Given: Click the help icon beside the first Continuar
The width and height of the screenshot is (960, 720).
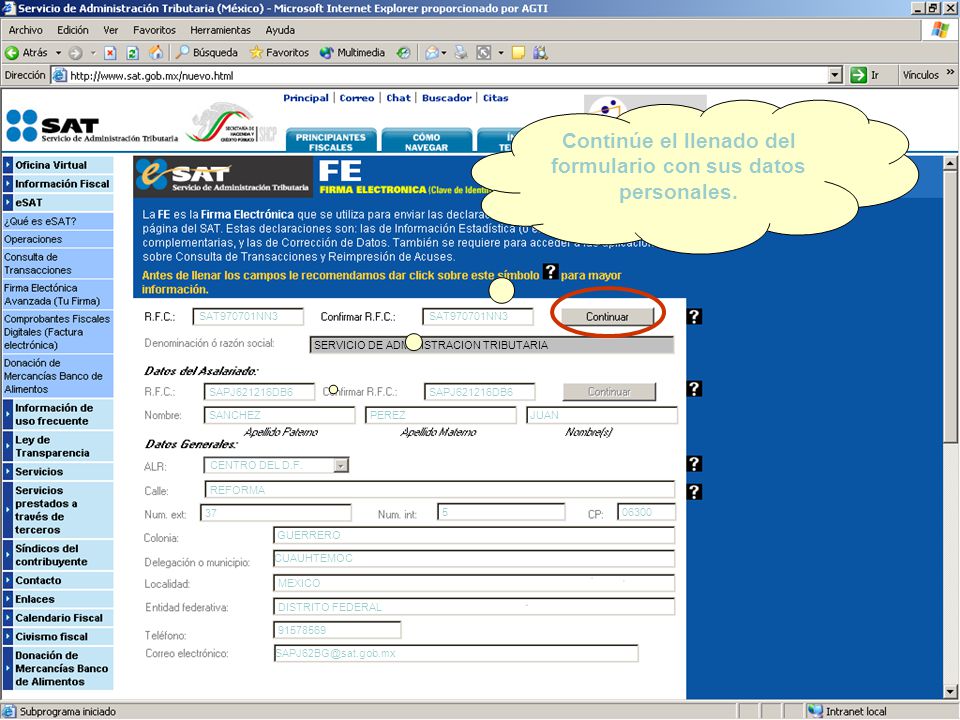Looking at the screenshot, I should pos(694,316).
